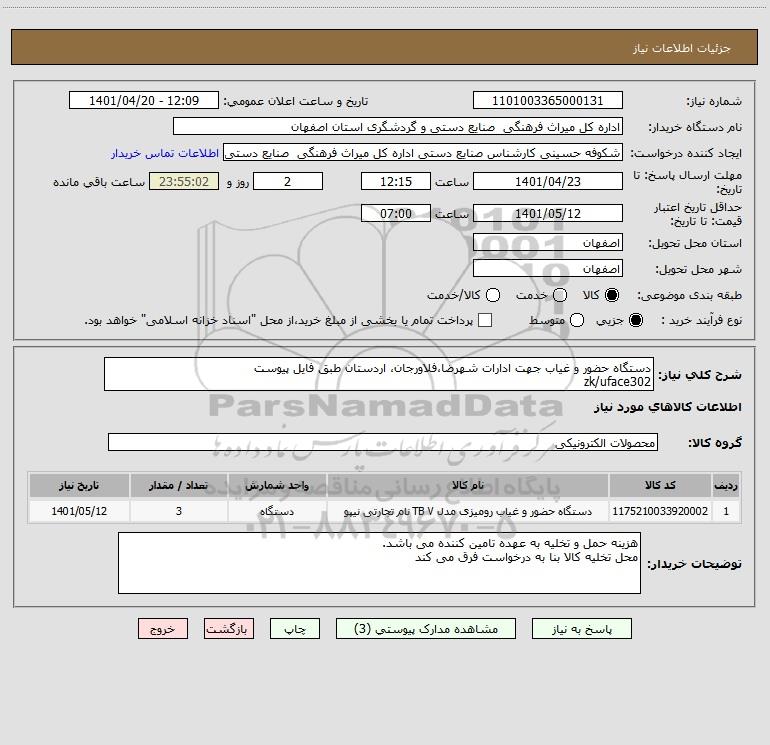
Task: Toggle the اسناد خزانه اسلامی payment checkbox
Action: pos(485,320)
